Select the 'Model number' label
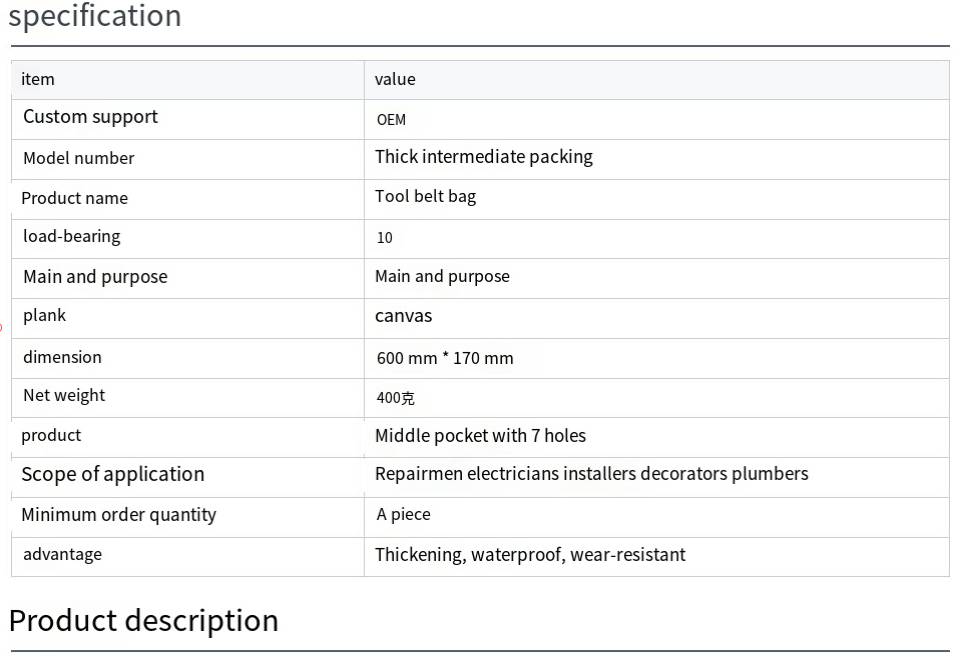 [79, 159]
